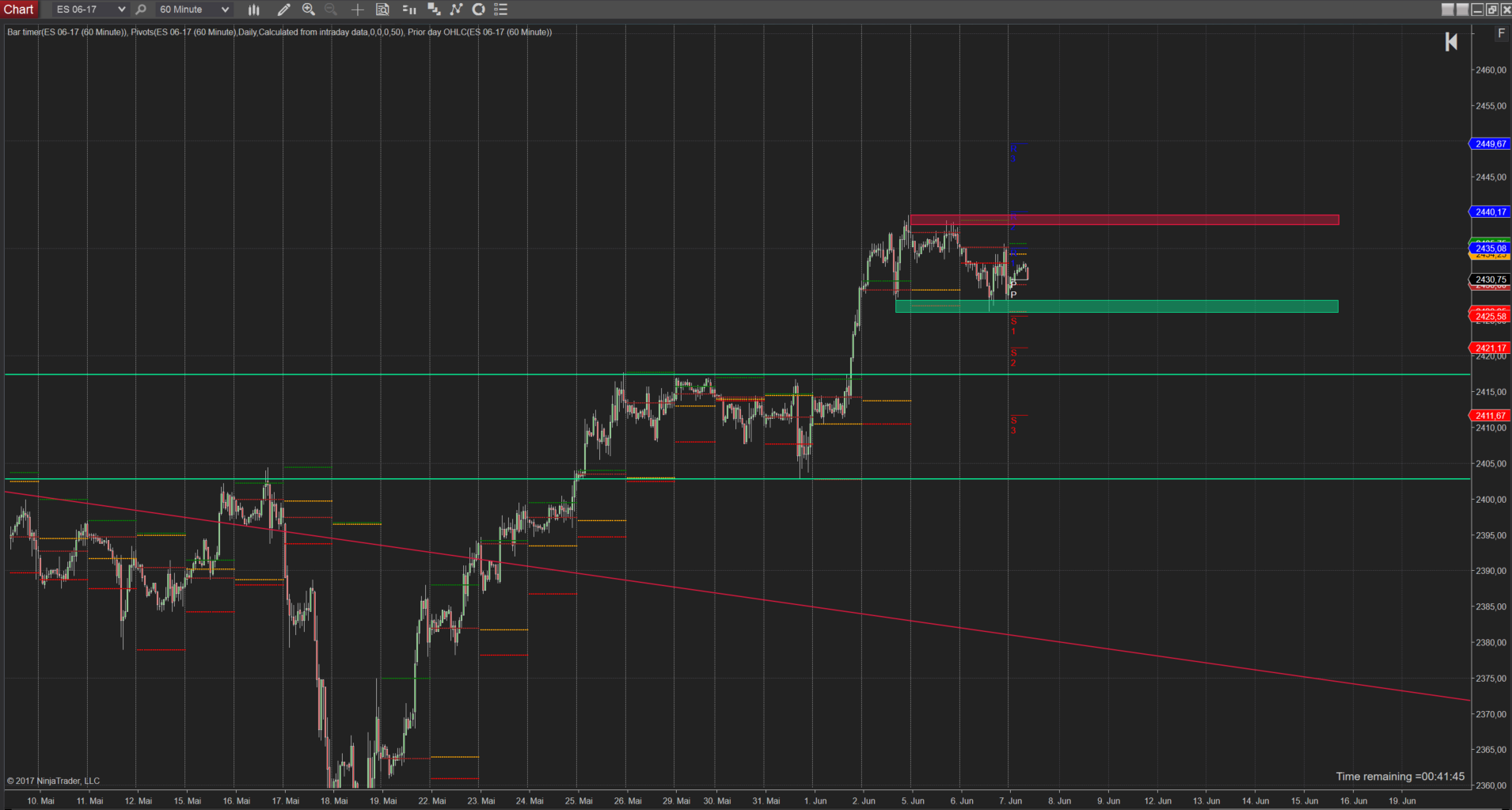This screenshot has width=1512, height=810.
Task: Open the bar type chart style icon
Action: tap(253, 10)
